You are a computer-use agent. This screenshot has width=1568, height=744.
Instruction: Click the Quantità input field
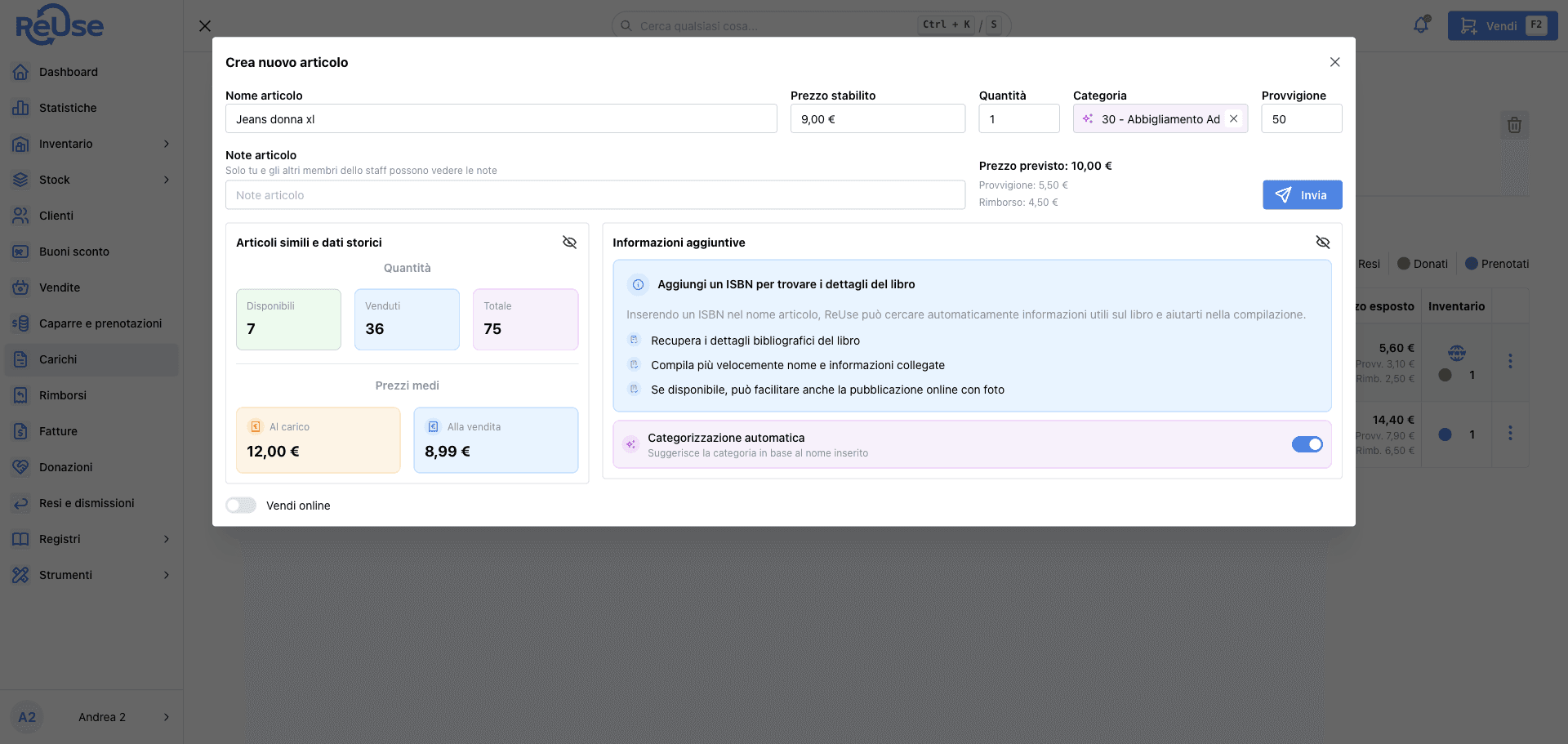[1018, 118]
